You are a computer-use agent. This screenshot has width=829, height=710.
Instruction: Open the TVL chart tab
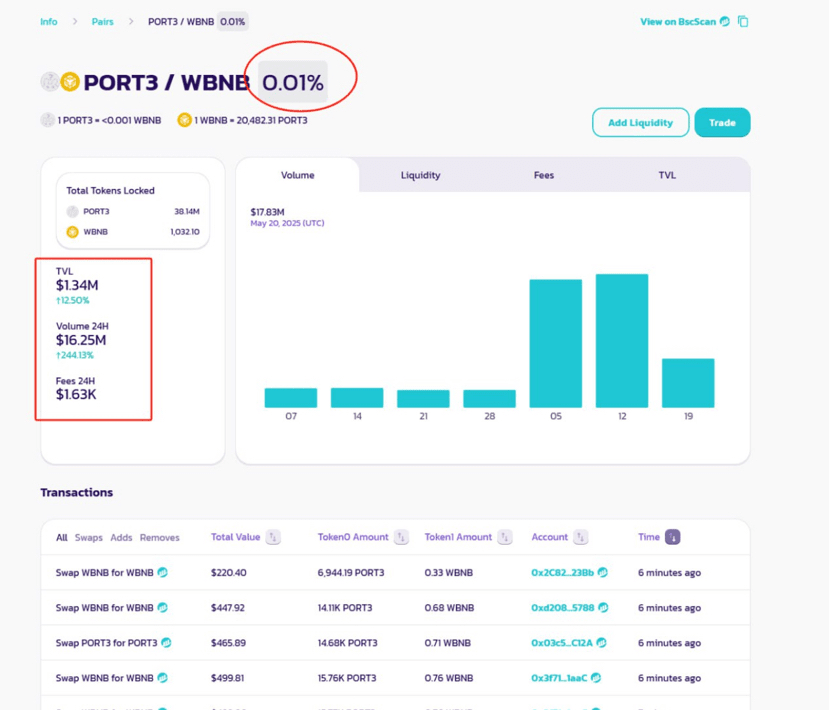667,175
